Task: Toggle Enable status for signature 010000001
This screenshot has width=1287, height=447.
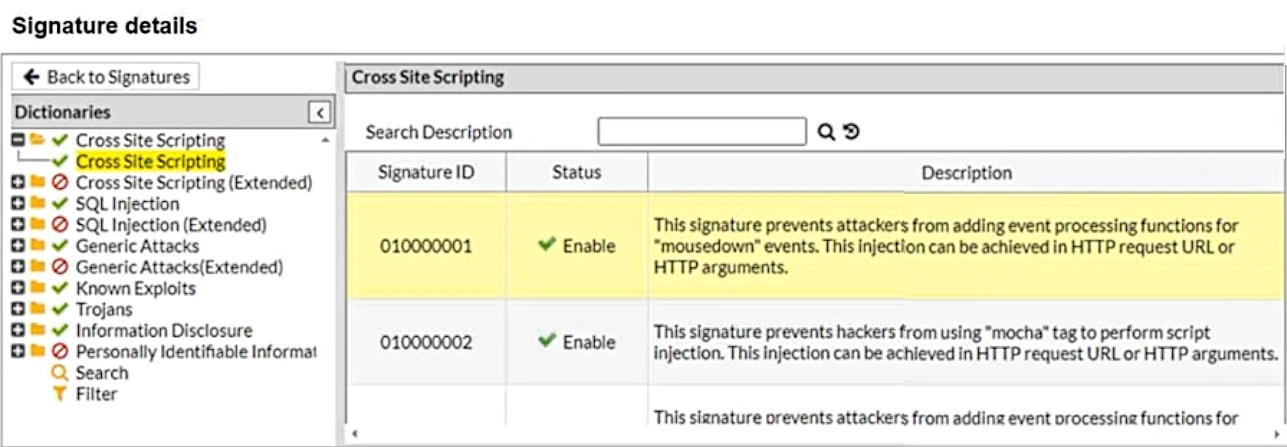Action: click(x=576, y=246)
